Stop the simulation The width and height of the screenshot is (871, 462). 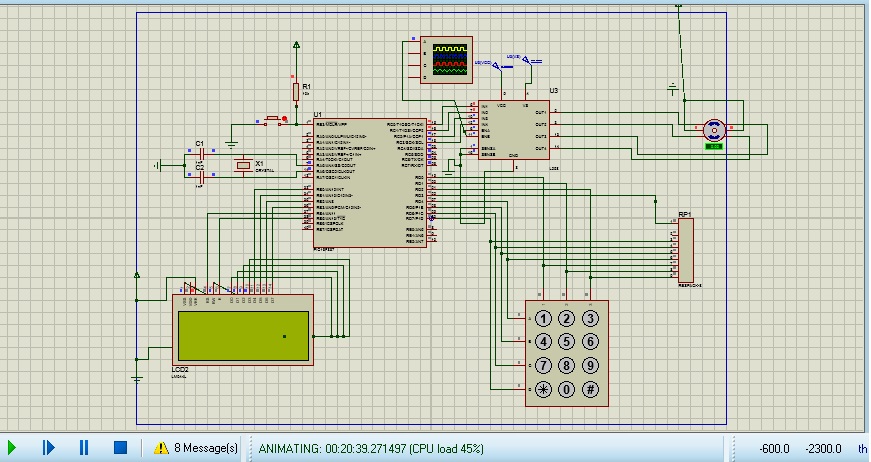click(x=120, y=448)
